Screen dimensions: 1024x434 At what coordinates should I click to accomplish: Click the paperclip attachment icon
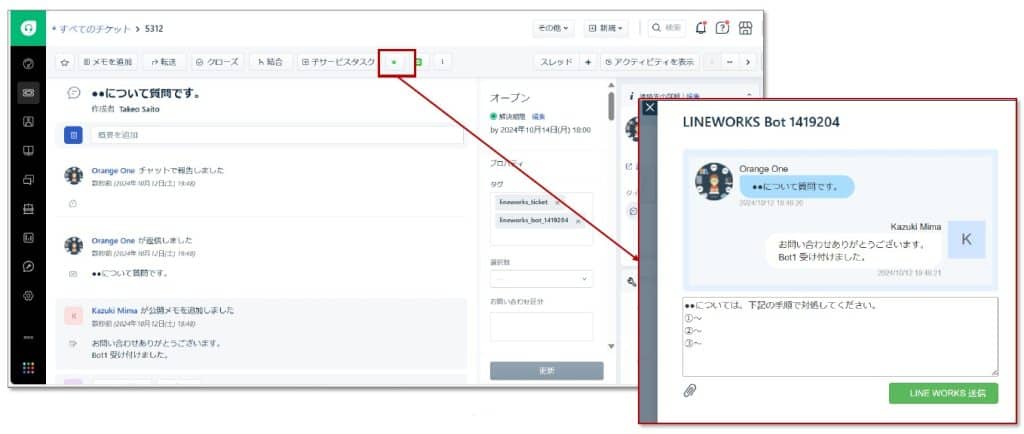point(690,391)
